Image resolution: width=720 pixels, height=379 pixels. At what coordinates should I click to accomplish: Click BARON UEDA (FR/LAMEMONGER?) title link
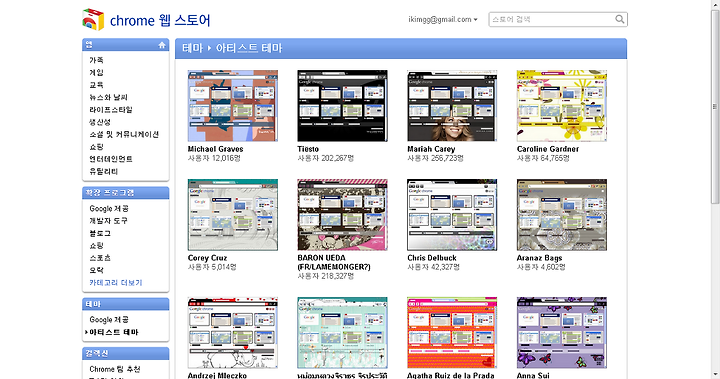(334, 263)
